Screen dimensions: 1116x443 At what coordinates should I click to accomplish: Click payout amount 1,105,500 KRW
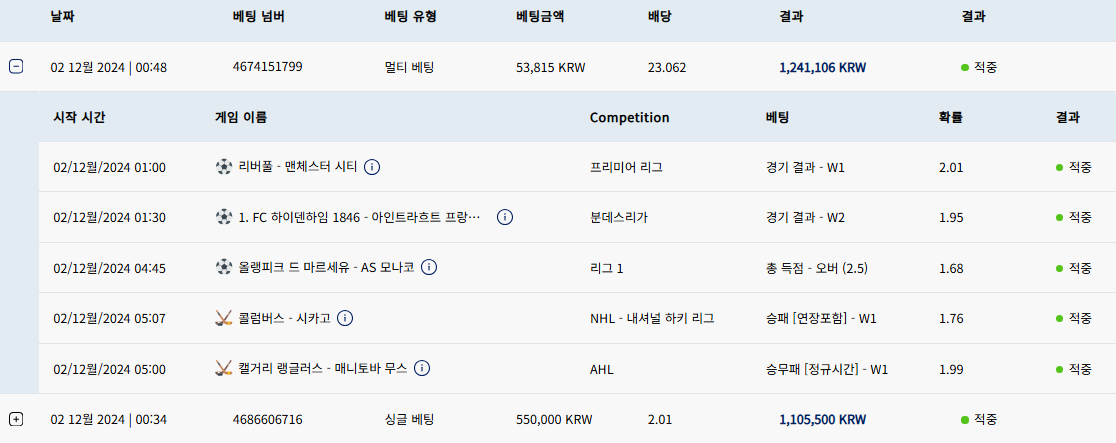(x=823, y=420)
